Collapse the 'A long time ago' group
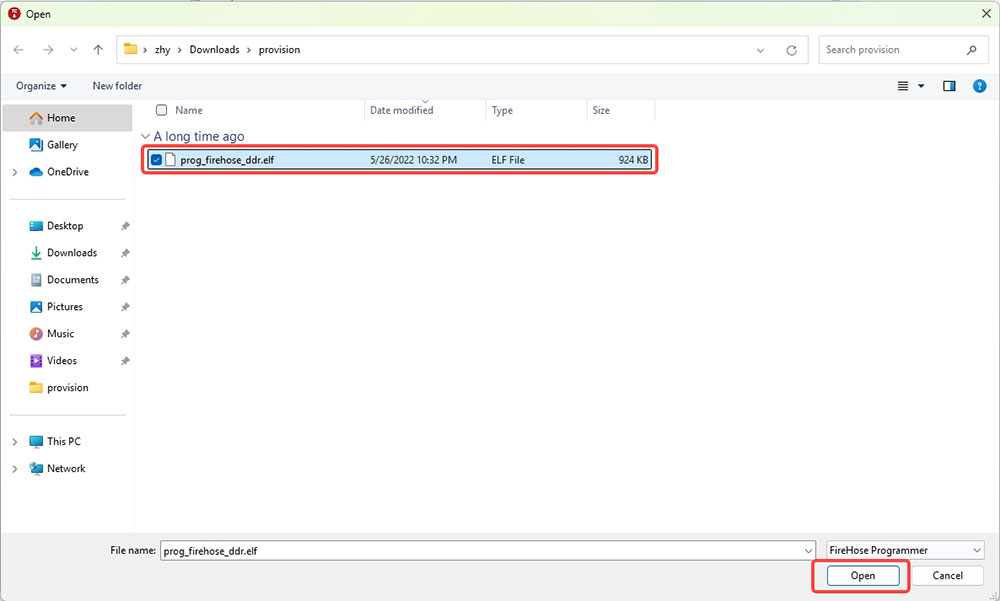 click(145, 136)
